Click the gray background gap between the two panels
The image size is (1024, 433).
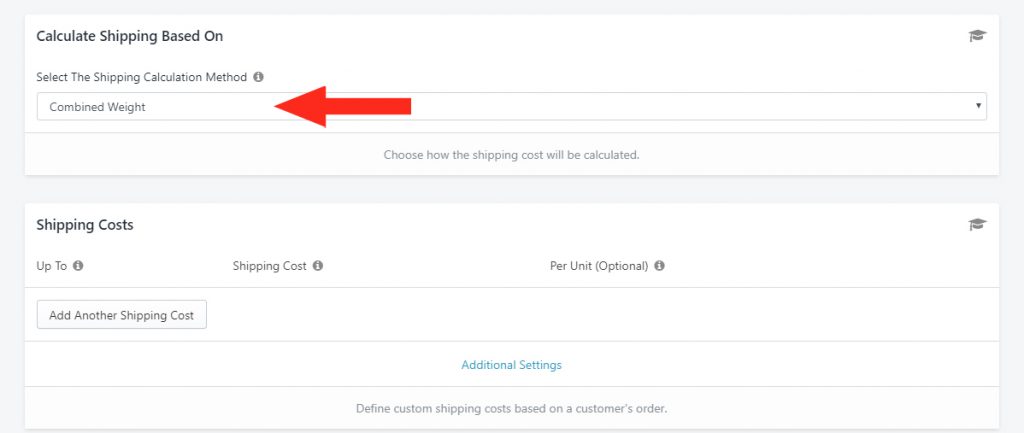click(511, 189)
